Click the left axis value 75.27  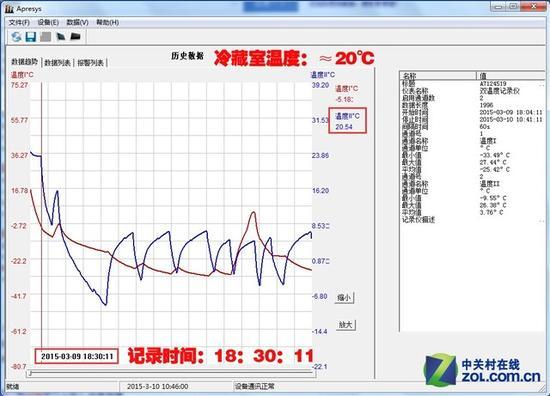pos(19,85)
